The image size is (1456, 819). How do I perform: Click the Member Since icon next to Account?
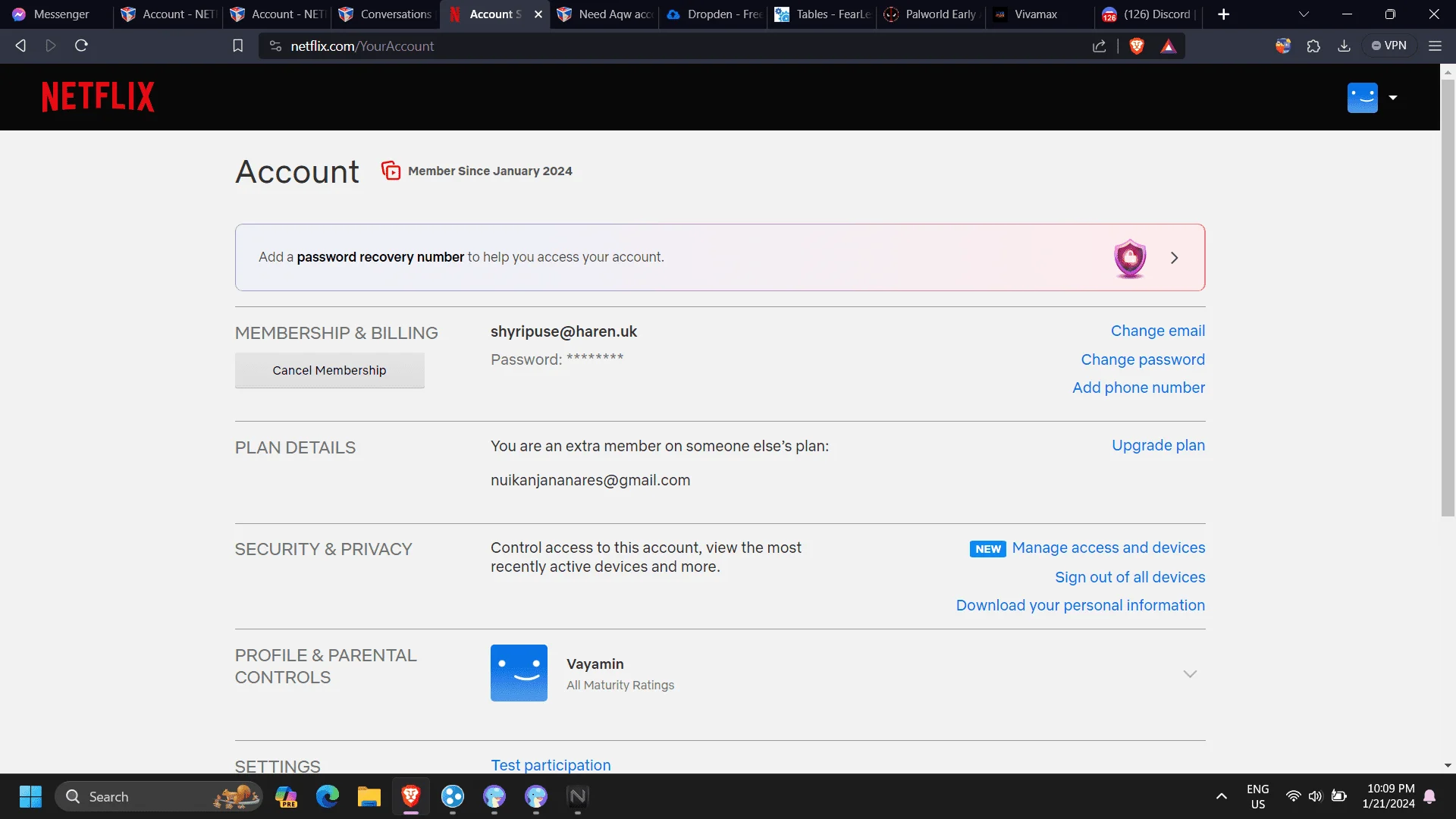tap(391, 171)
